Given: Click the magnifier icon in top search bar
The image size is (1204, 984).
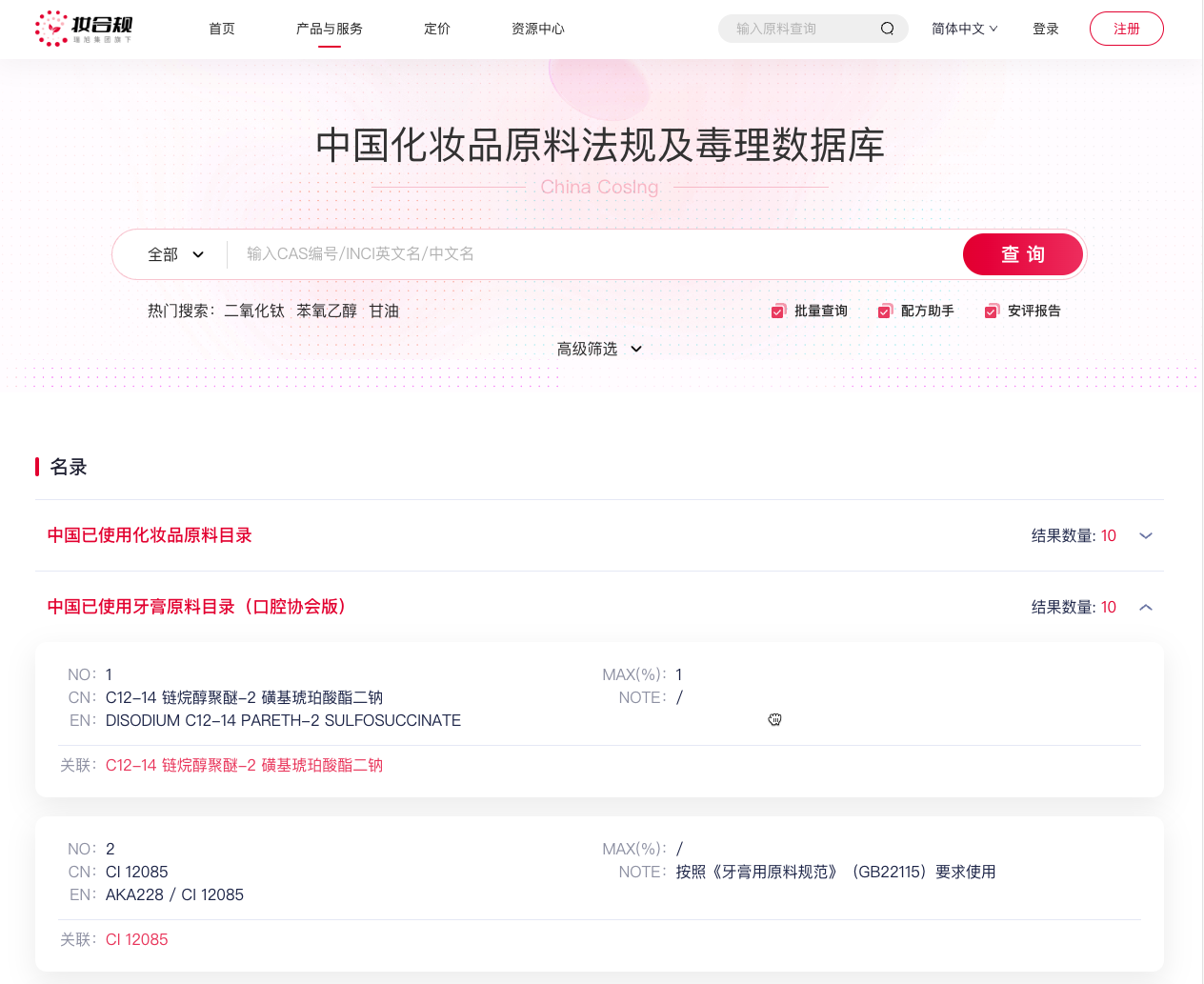Looking at the screenshot, I should pyautogui.click(x=887, y=29).
